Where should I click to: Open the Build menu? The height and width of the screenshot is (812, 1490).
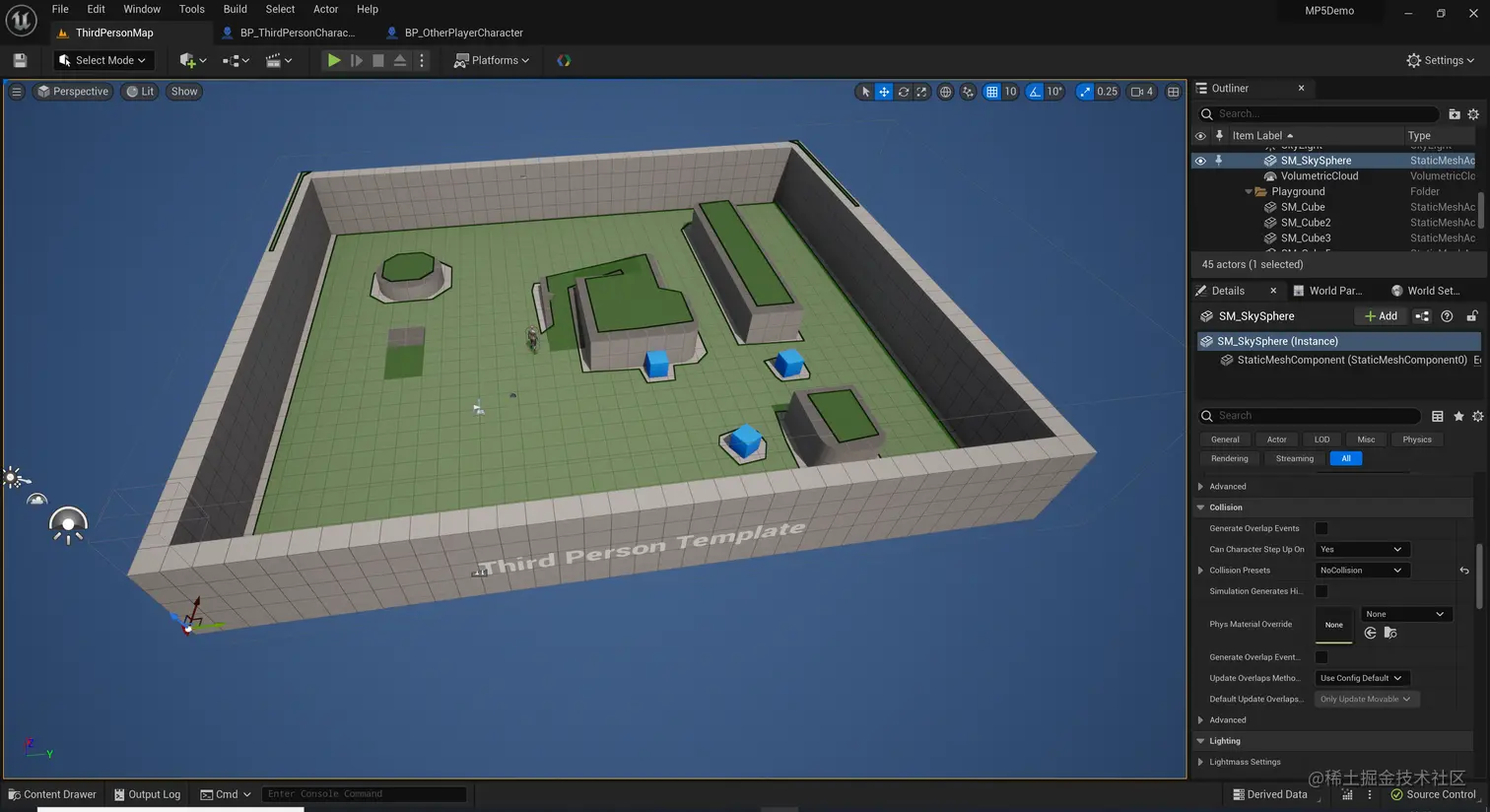pos(236,9)
